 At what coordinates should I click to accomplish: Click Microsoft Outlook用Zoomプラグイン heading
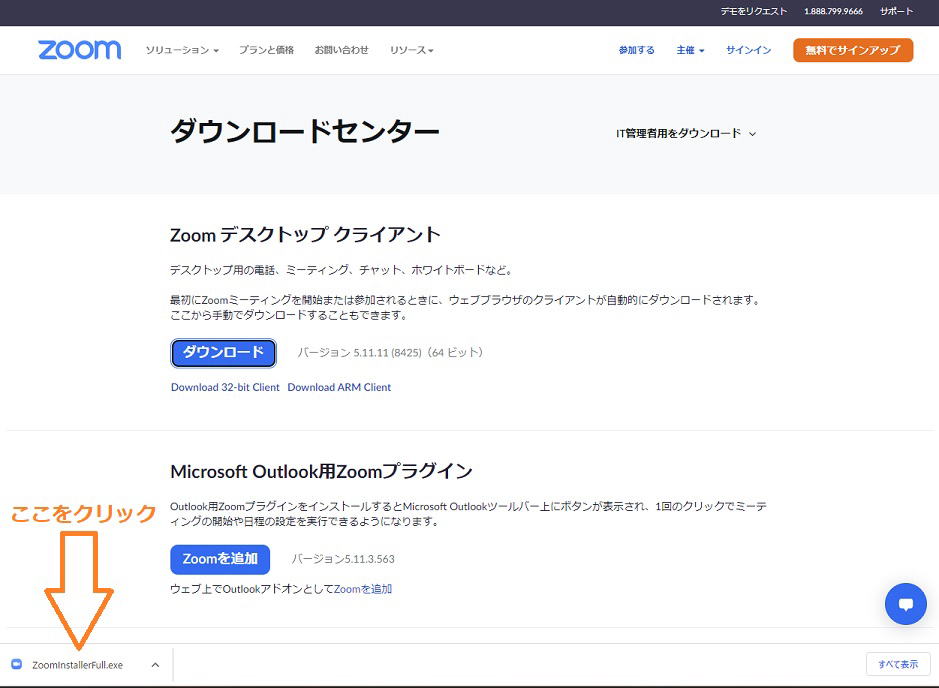click(322, 471)
